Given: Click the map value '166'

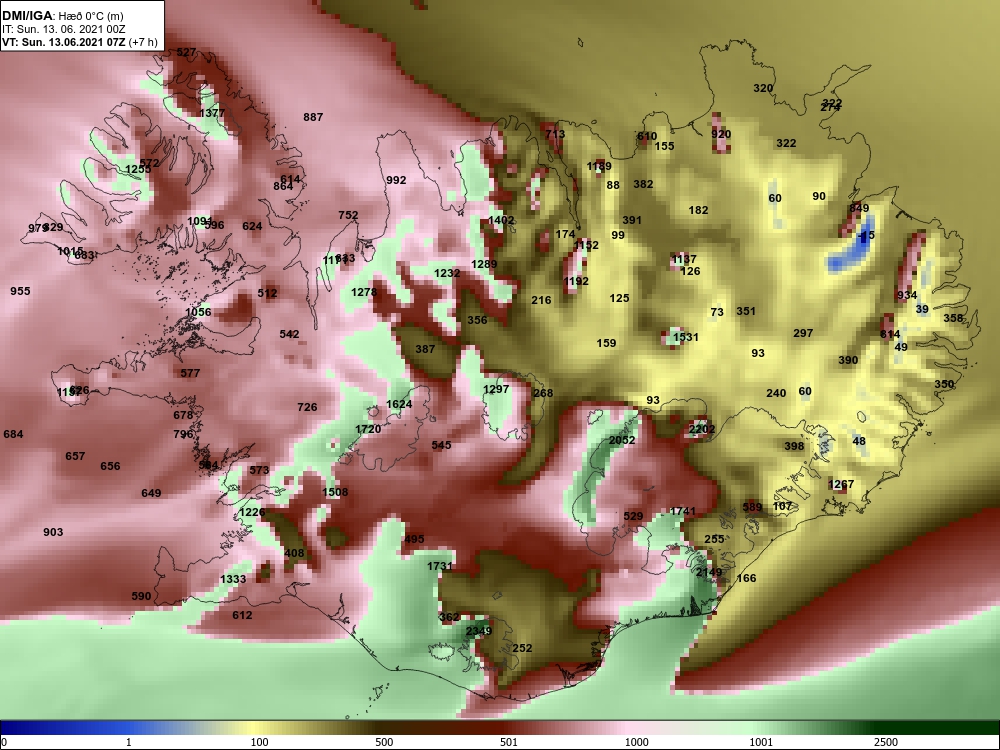Looking at the screenshot, I should 746,578.
